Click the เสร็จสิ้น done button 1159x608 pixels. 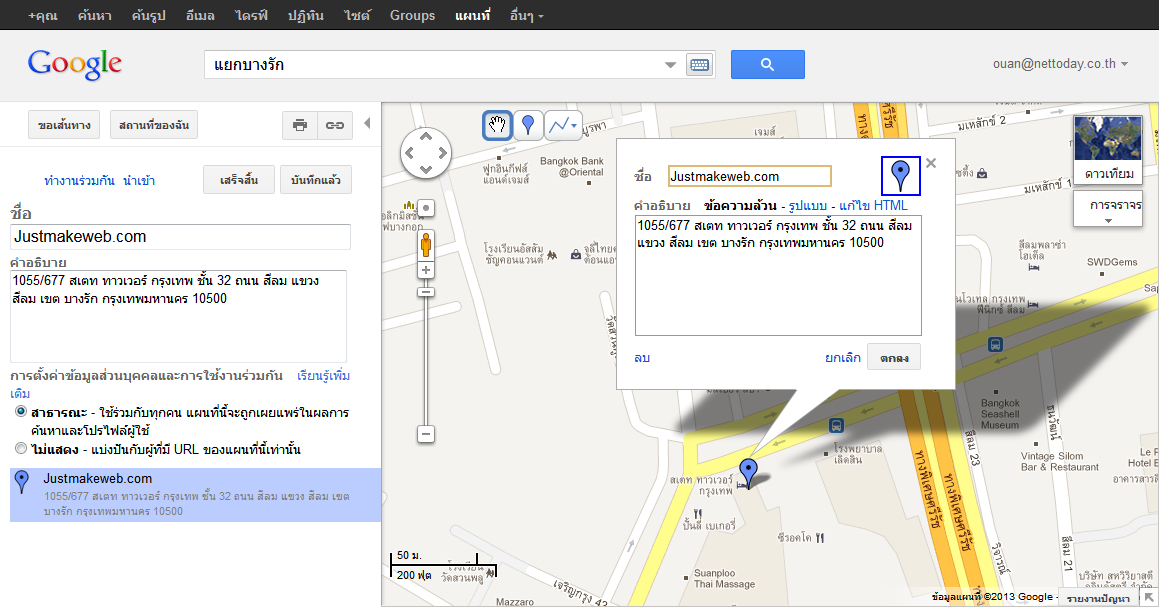click(239, 180)
